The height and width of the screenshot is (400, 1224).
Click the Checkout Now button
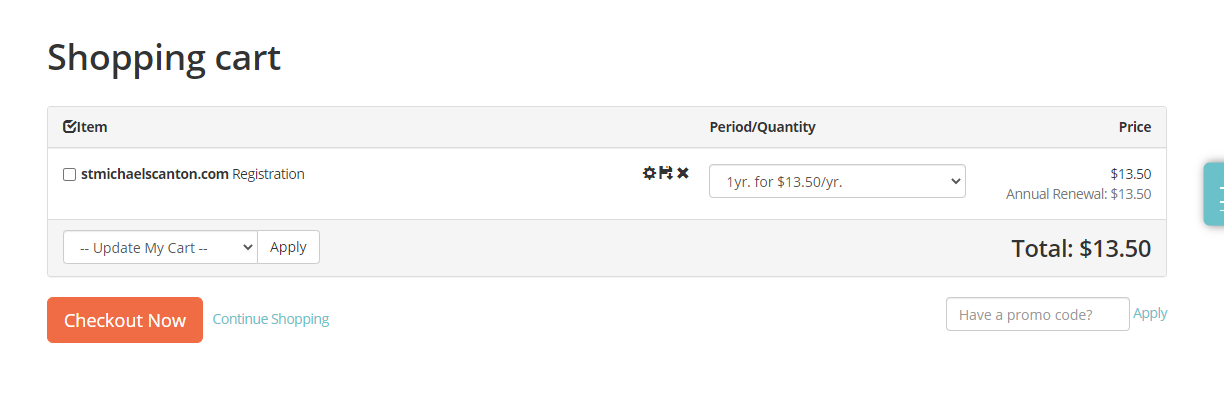point(125,320)
